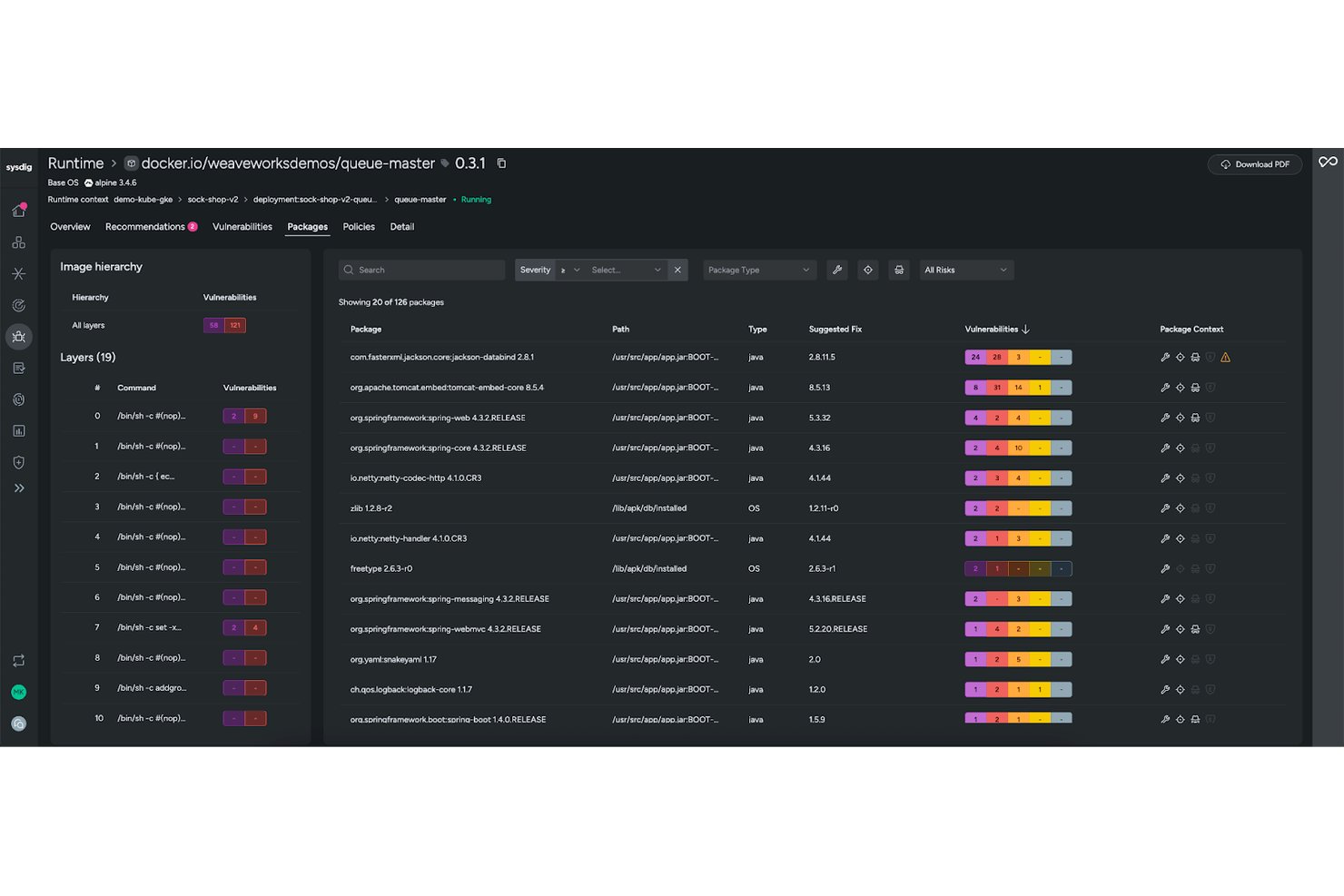
Task: Open the severity operator ≥ dropdown
Action: 569,270
